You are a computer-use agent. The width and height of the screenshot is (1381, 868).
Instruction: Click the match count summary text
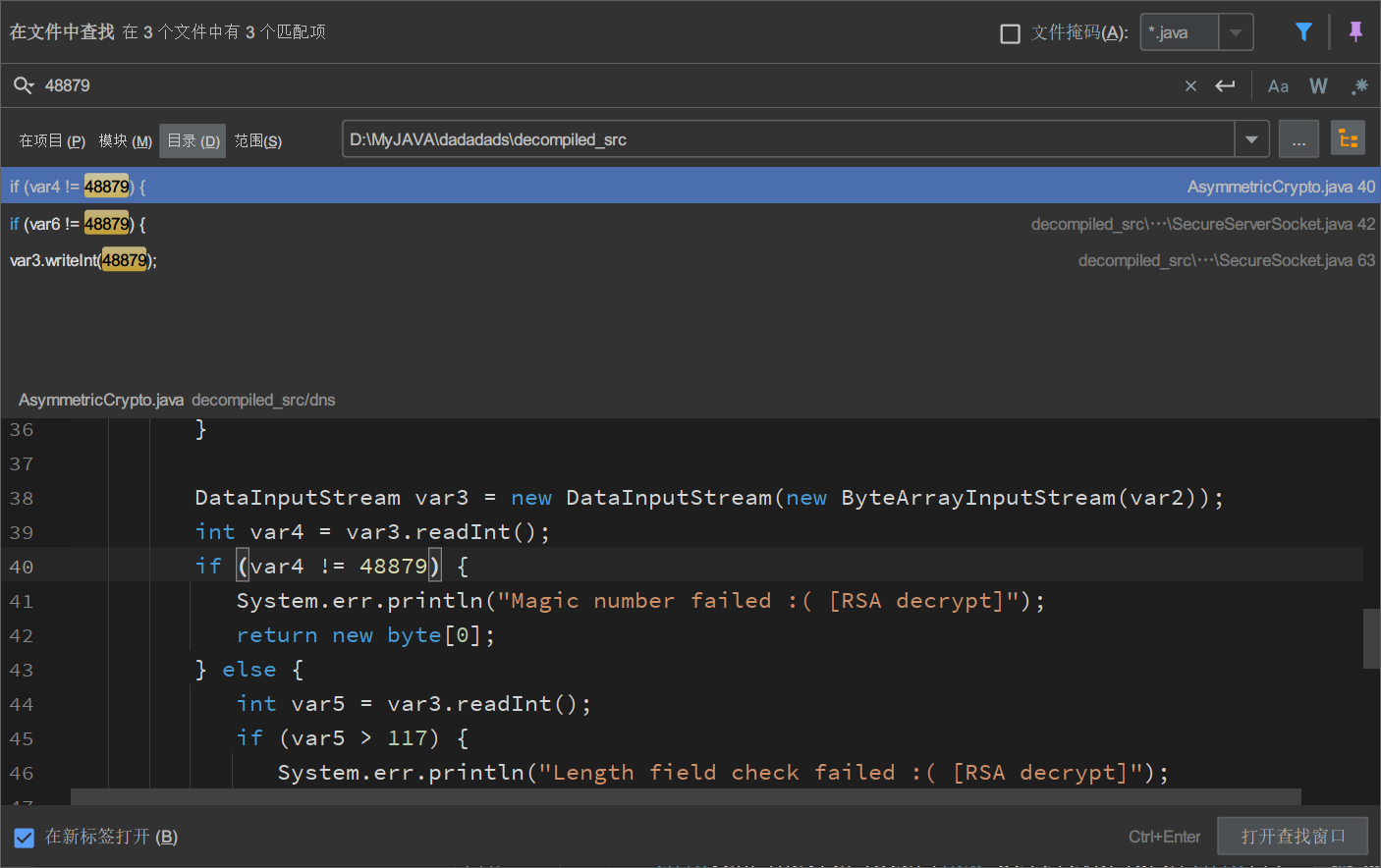(x=224, y=32)
